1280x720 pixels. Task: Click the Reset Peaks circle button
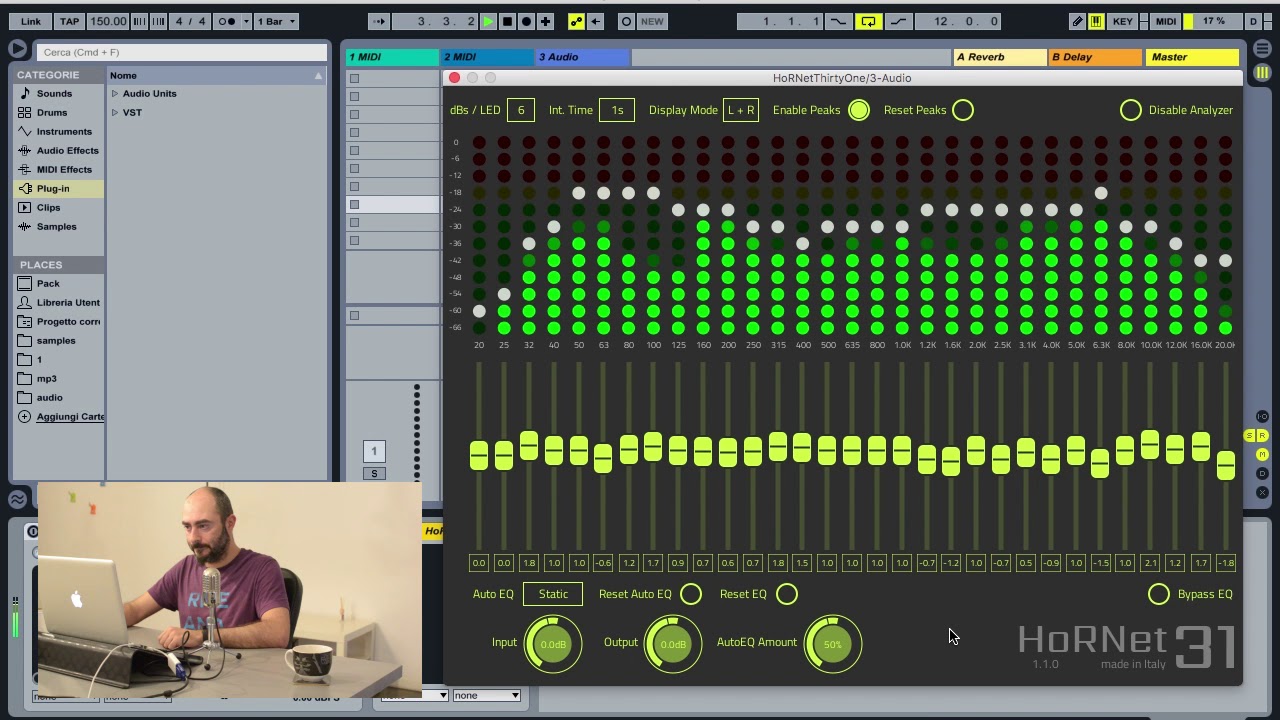point(963,110)
